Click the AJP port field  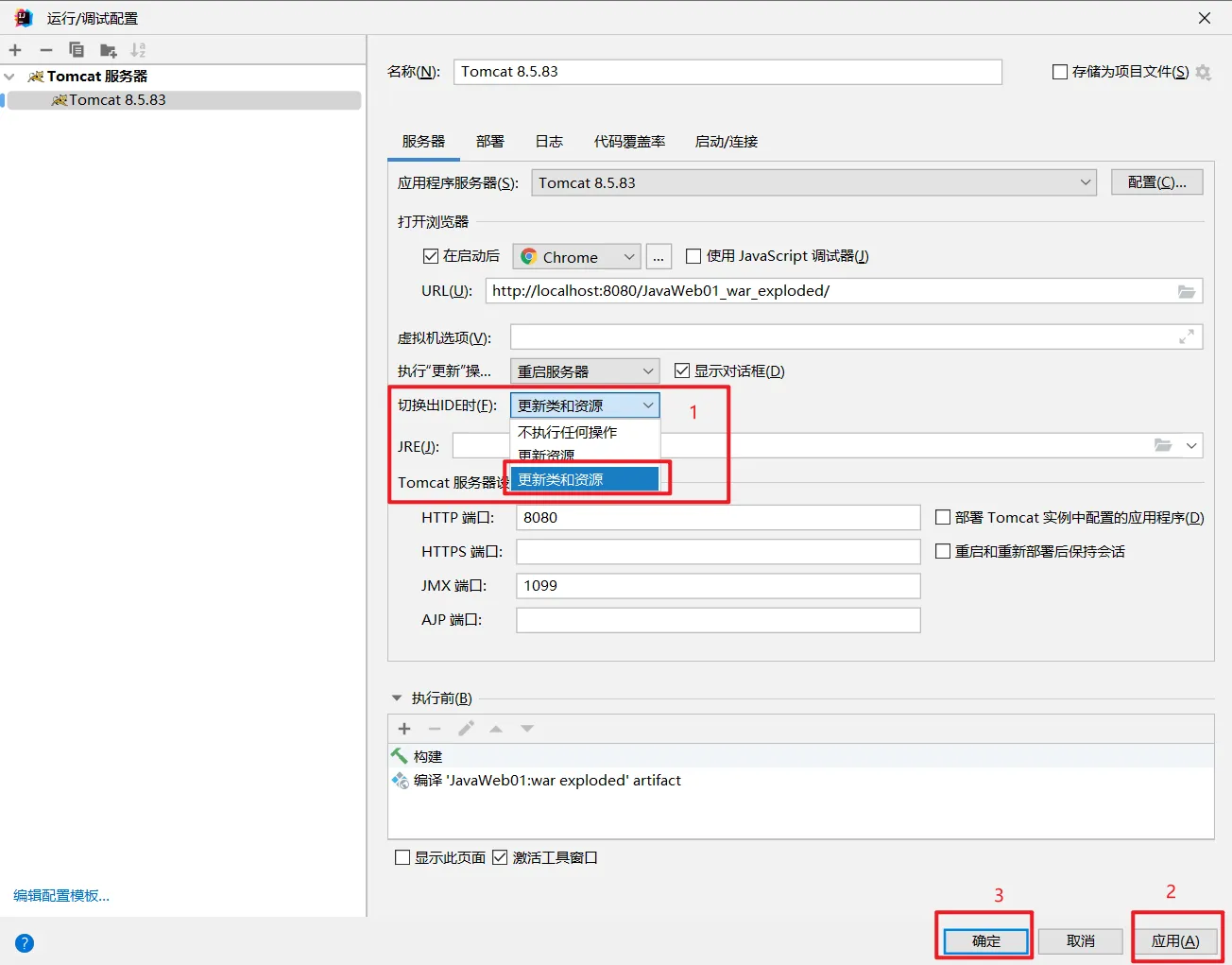point(718,619)
